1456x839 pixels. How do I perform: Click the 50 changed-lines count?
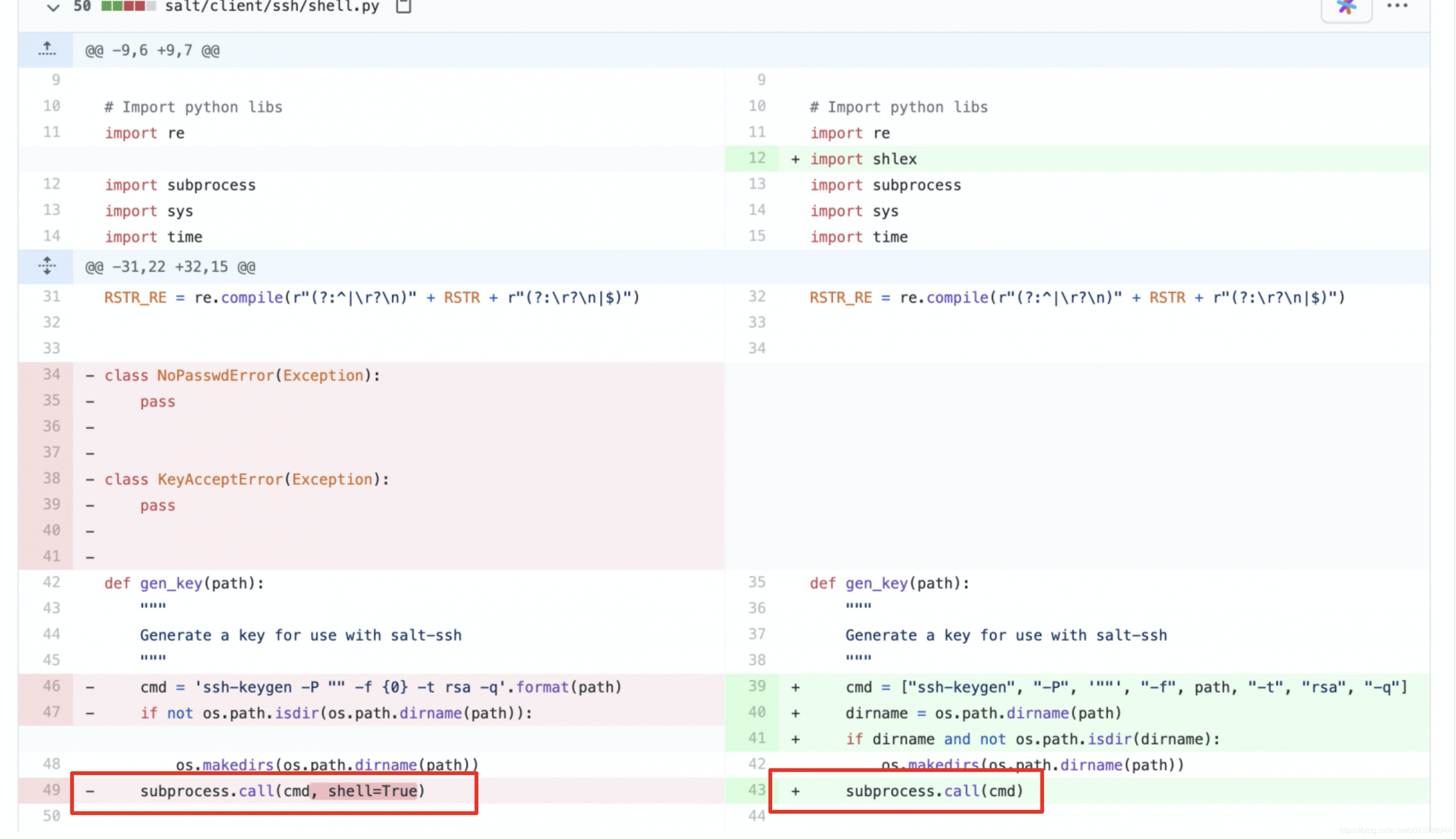(x=82, y=6)
